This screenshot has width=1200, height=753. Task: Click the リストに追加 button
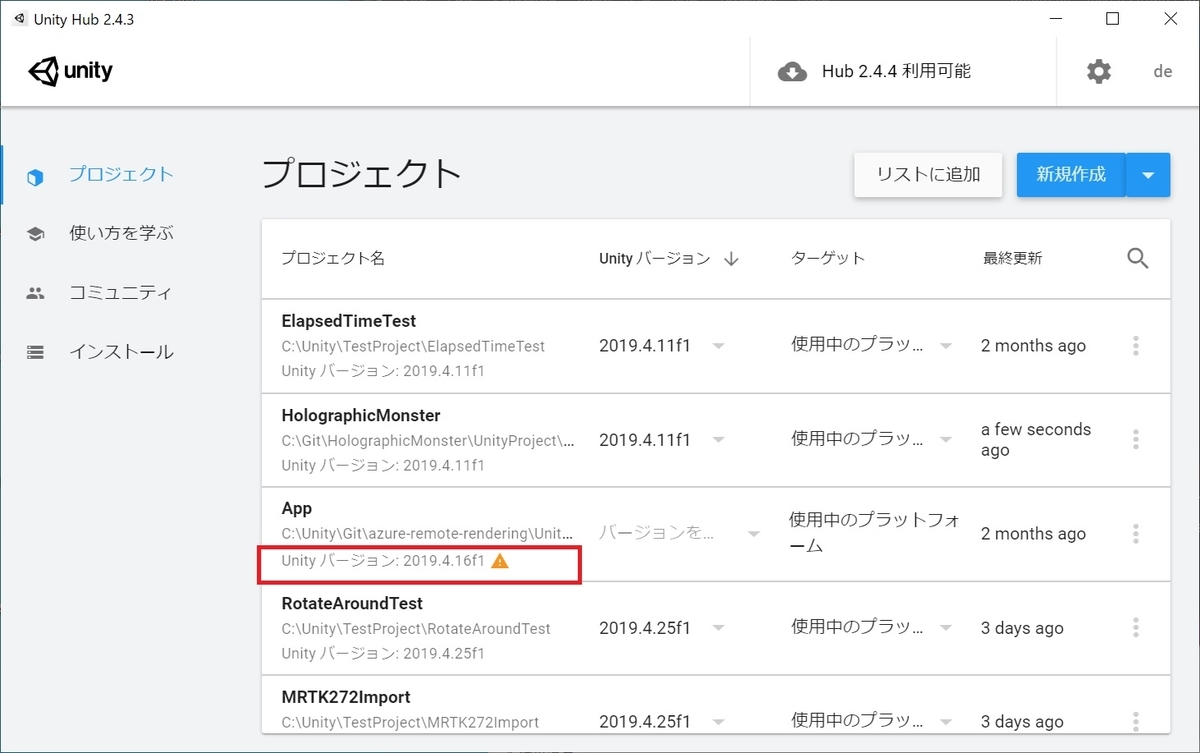[x=928, y=175]
